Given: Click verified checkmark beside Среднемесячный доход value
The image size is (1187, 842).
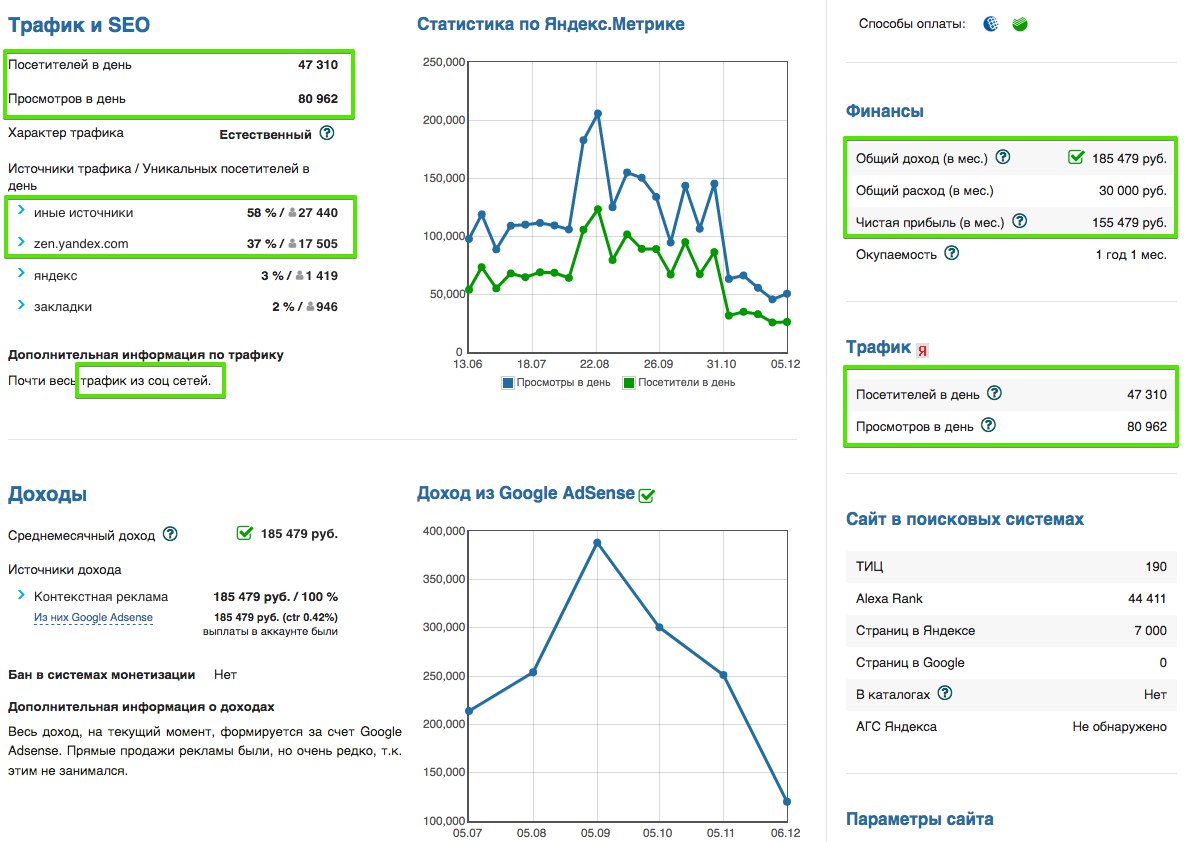Looking at the screenshot, I should point(245,533).
